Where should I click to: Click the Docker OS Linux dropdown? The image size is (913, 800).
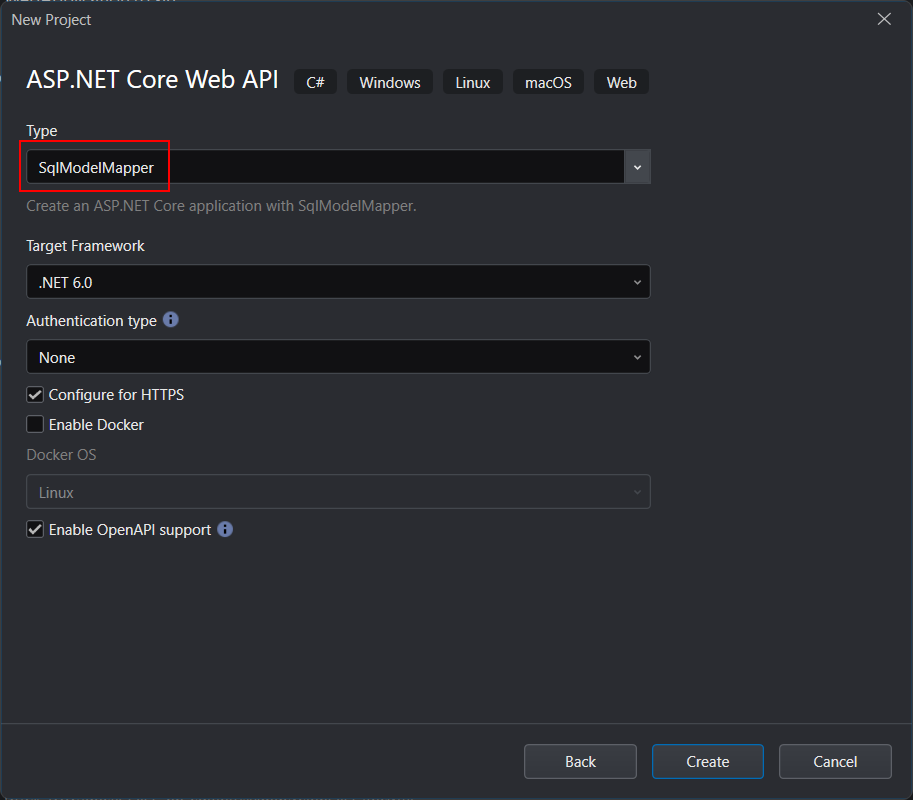pos(338,492)
